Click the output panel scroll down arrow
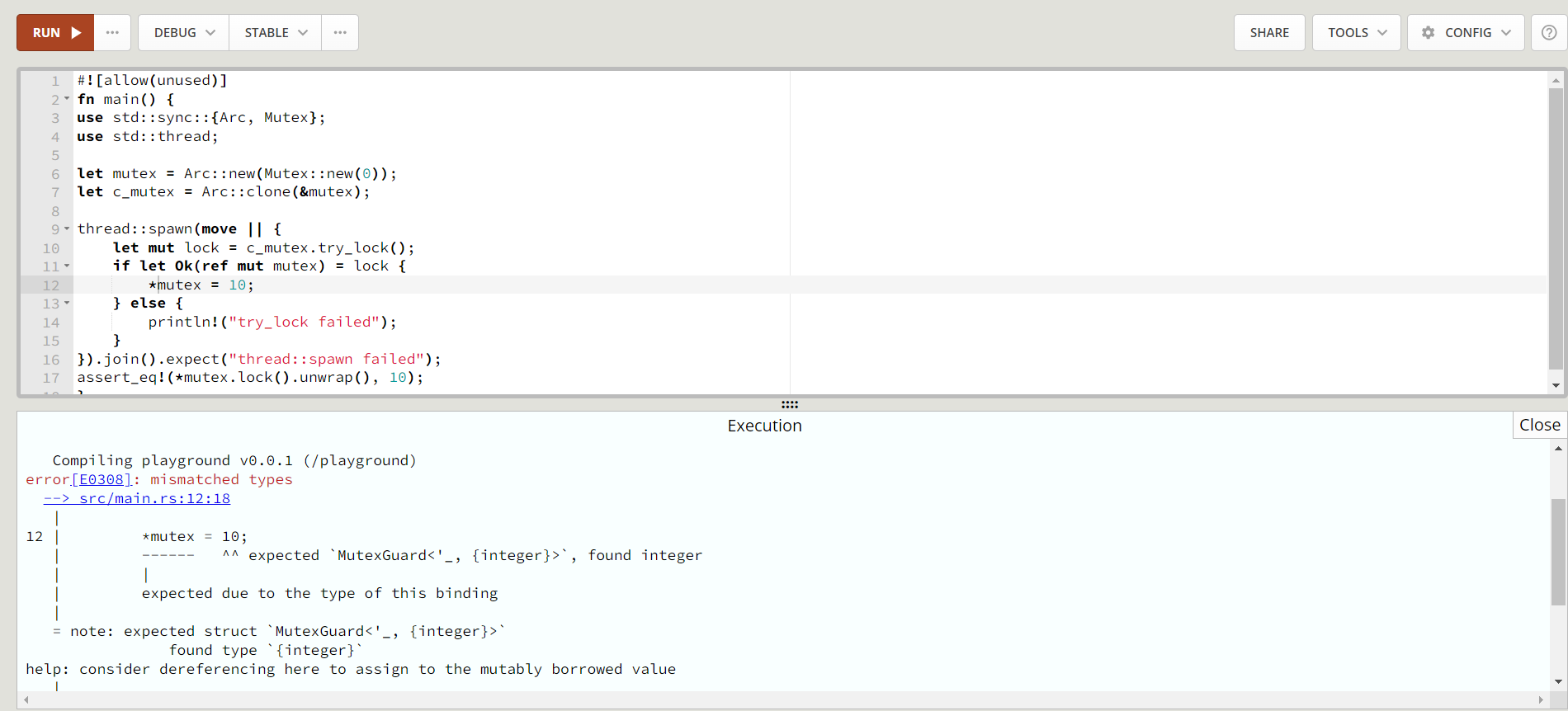 [x=1558, y=681]
